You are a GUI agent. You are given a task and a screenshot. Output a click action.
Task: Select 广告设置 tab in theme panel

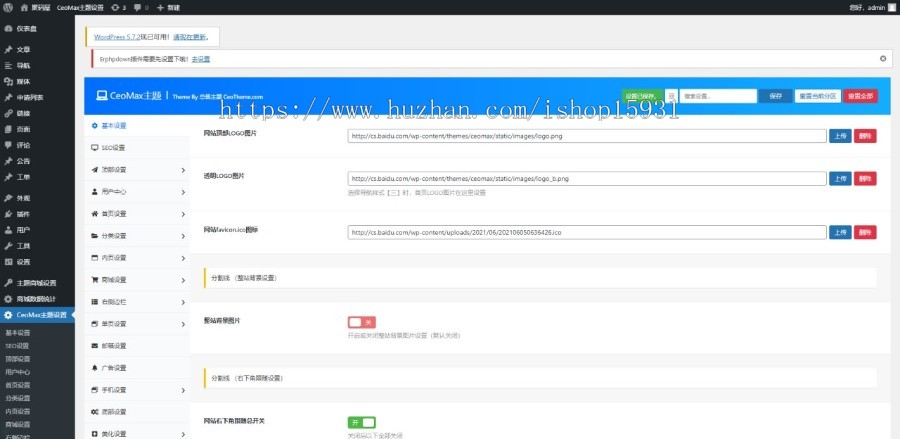(x=137, y=368)
